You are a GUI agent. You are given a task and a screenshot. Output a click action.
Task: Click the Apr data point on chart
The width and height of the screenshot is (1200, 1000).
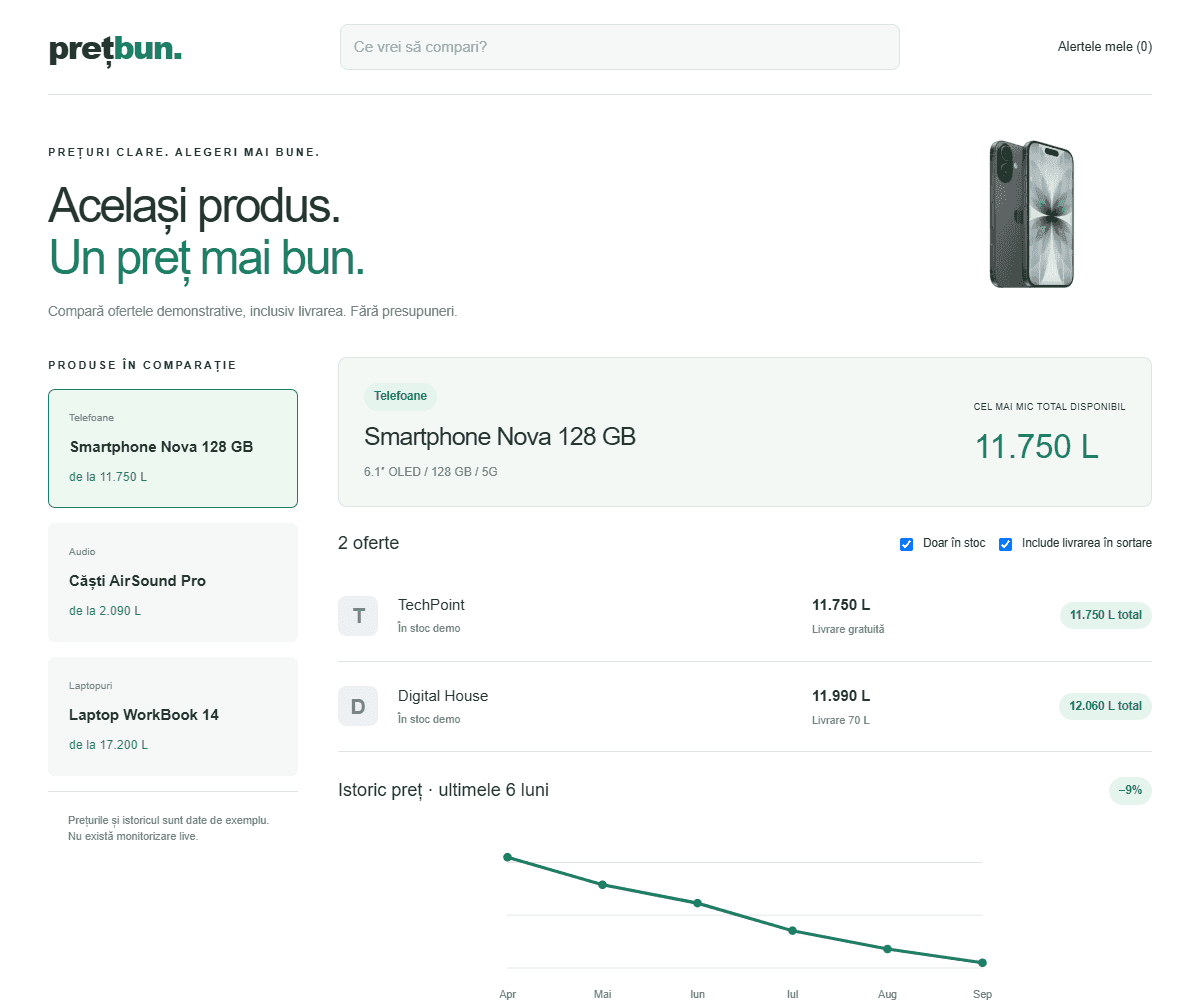pos(508,857)
